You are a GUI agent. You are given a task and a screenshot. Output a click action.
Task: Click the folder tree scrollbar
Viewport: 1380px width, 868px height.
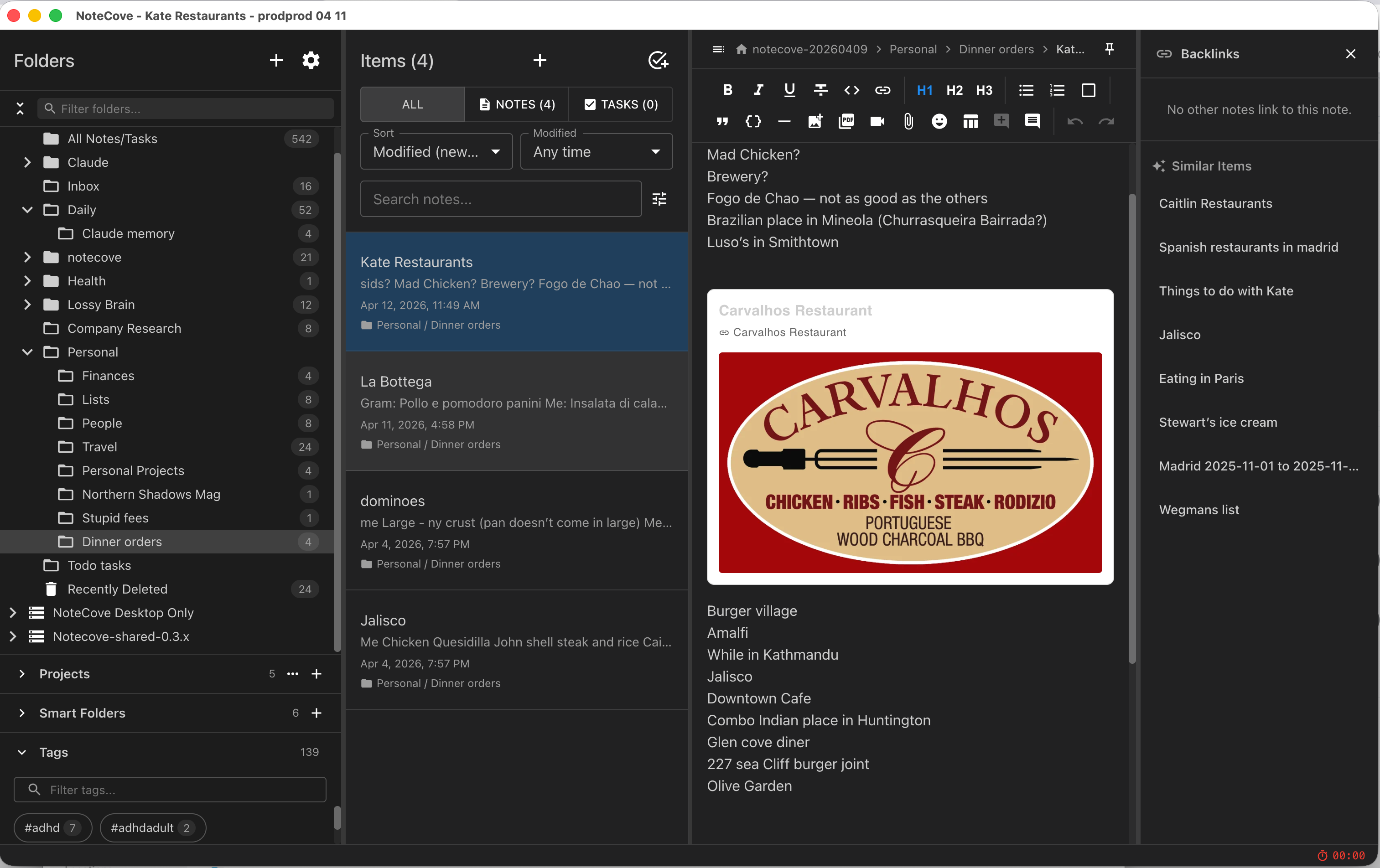[337, 401]
